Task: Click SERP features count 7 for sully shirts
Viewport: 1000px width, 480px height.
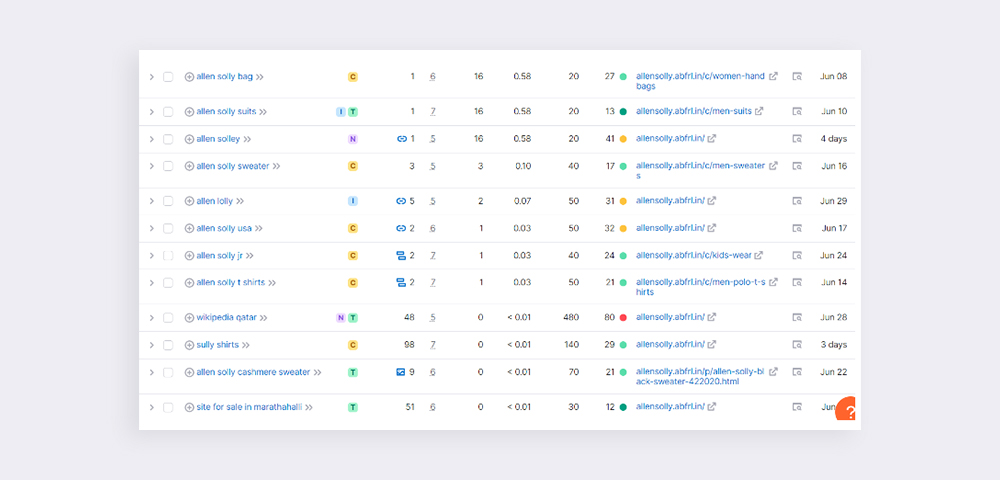Action: pos(432,345)
